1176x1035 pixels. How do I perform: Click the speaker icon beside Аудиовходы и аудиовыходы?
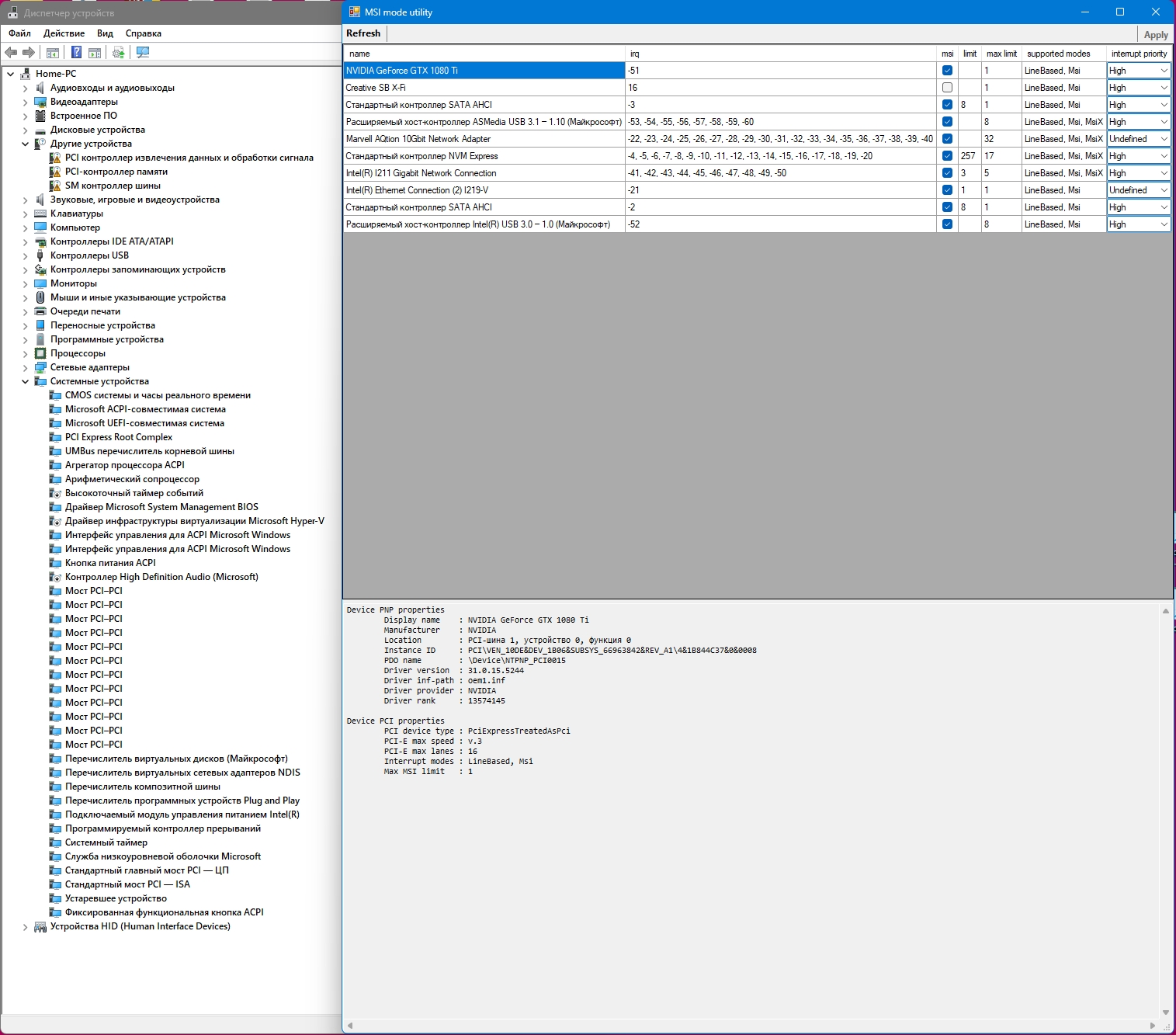40,88
